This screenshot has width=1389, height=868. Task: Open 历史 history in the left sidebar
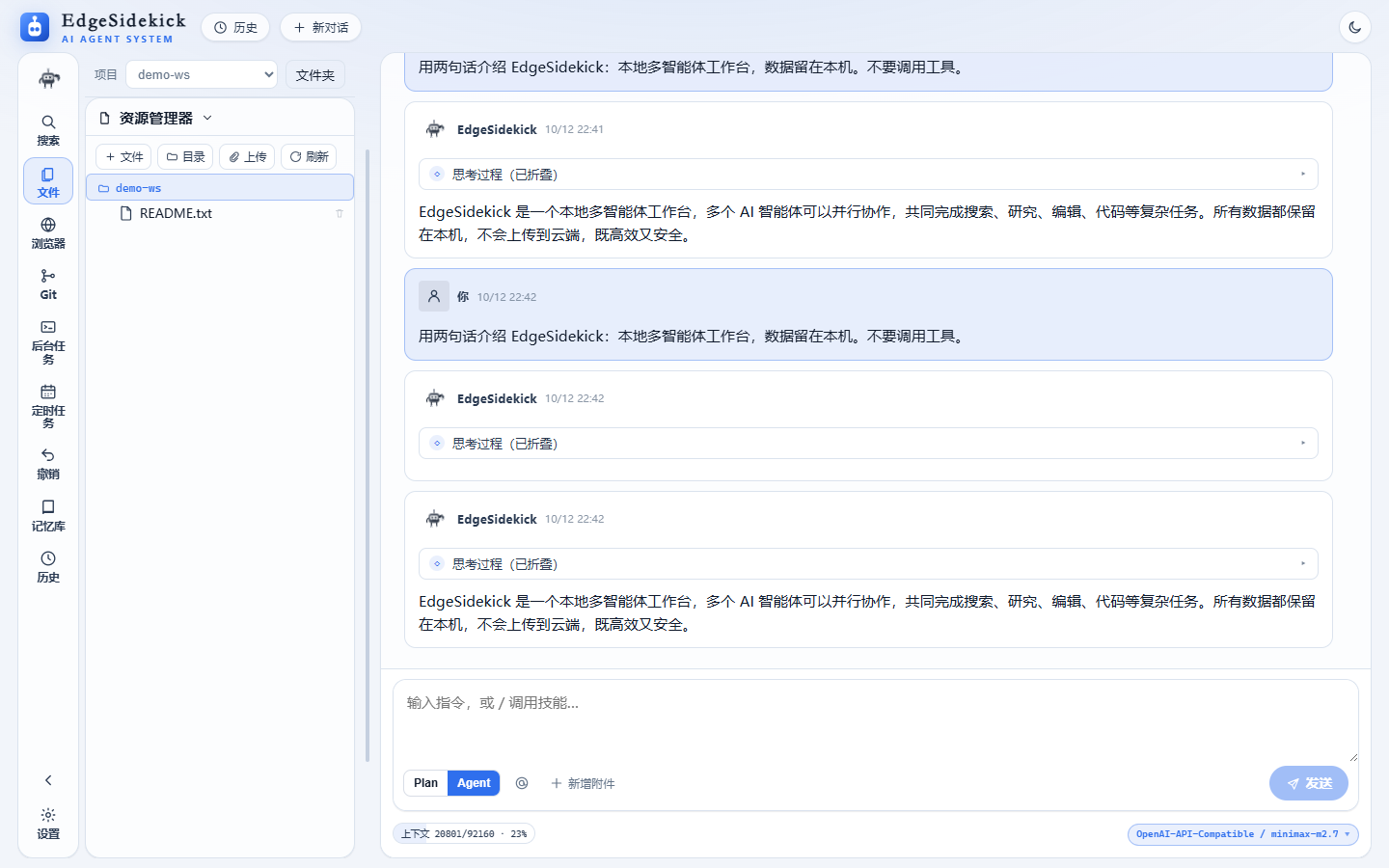48,567
